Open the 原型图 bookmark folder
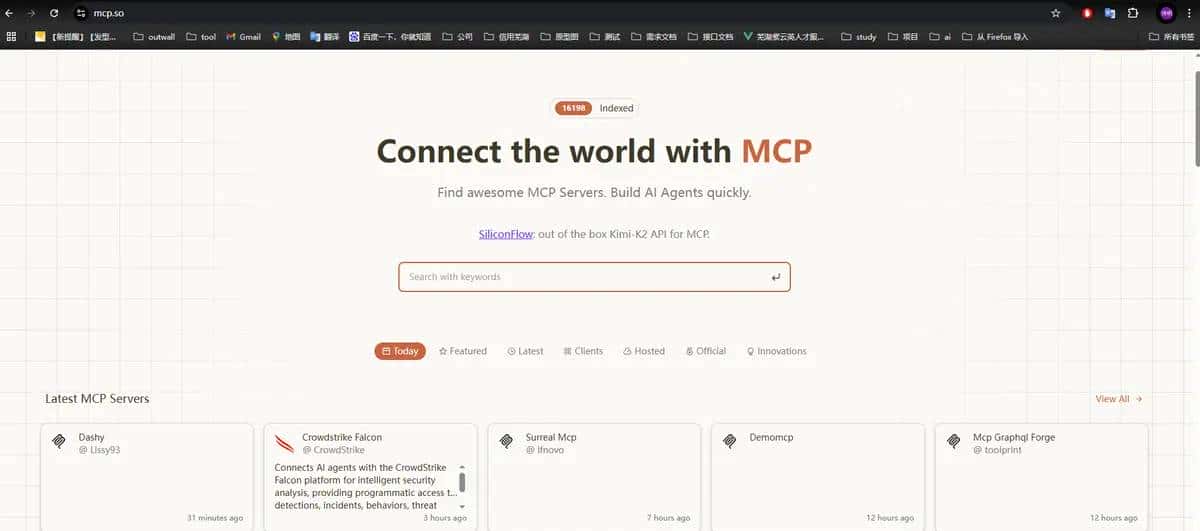The width and height of the screenshot is (1200, 531). point(560,37)
